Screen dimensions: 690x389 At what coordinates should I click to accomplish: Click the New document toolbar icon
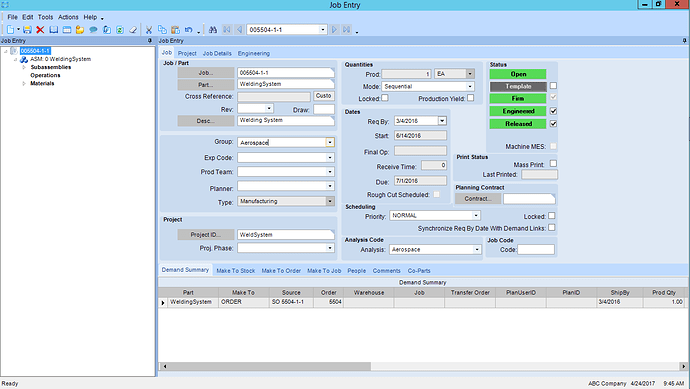[x=10, y=29]
